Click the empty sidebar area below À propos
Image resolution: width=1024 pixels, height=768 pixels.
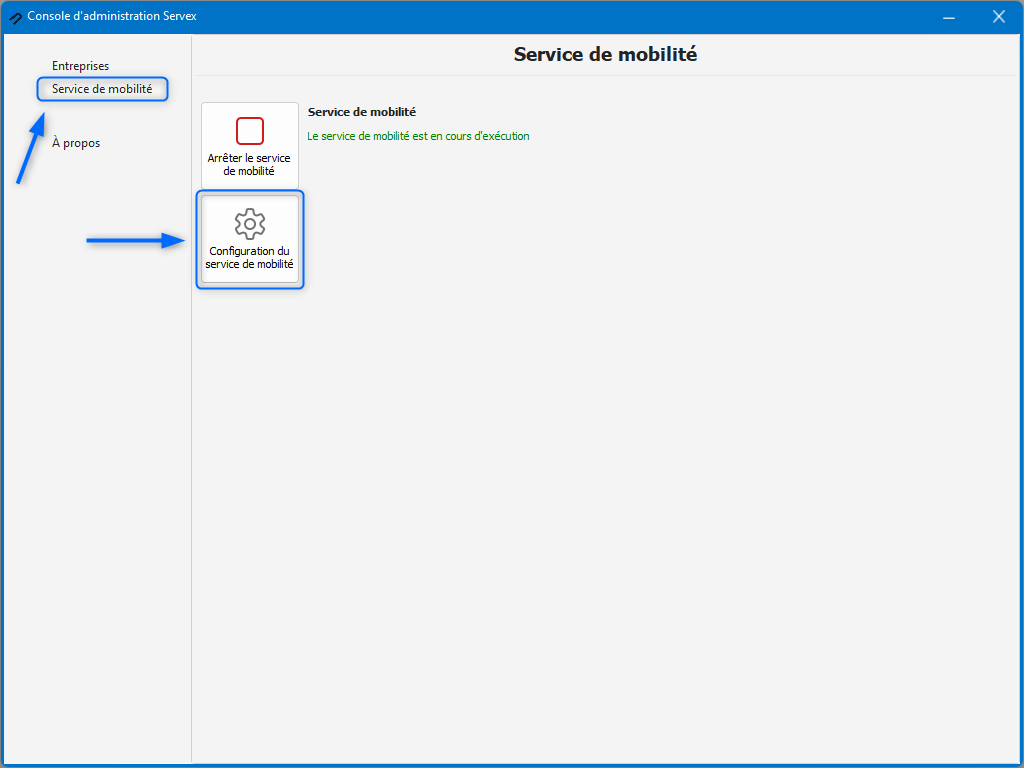coord(96,450)
